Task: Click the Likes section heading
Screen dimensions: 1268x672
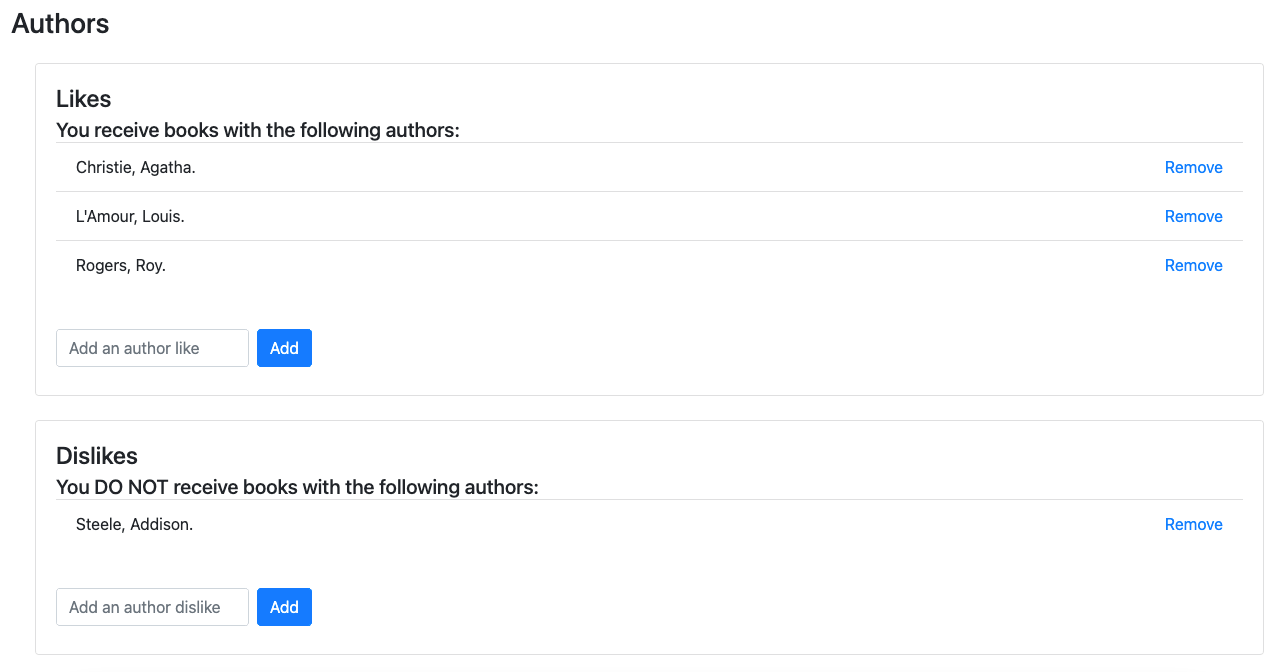Action: pyautogui.click(x=83, y=99)
